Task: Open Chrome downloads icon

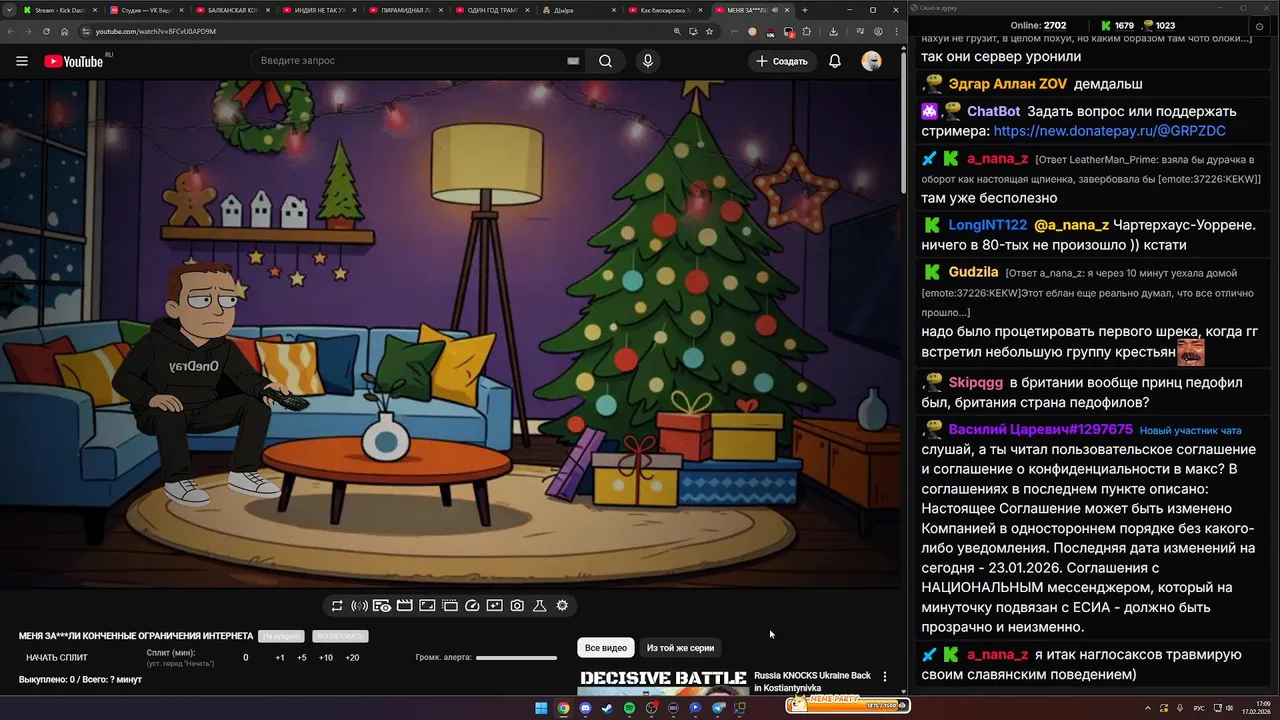Action: pyautogui.click(x=834, y=31)
